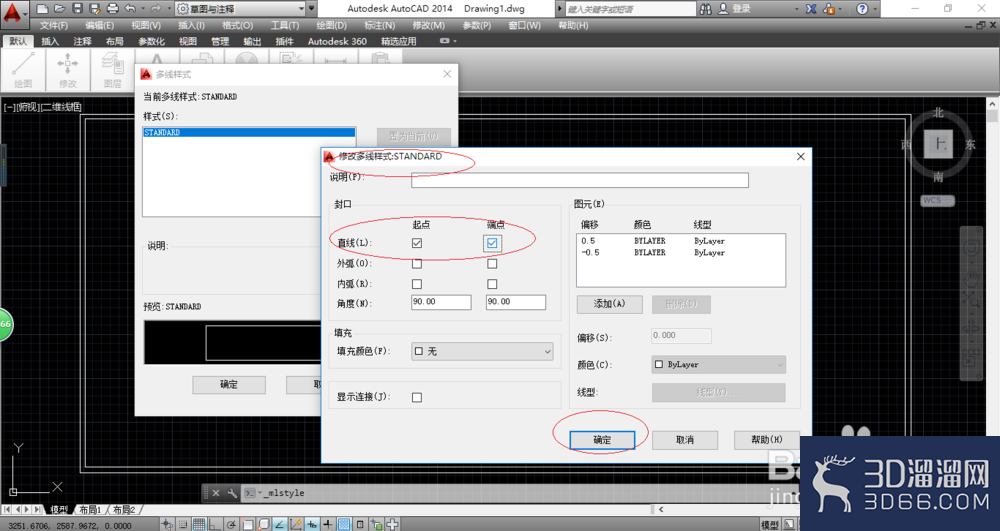Open the 填充颜色 dropdown showing 无
Viewport: 1000px width, 531px height.
tap(482, 351)
